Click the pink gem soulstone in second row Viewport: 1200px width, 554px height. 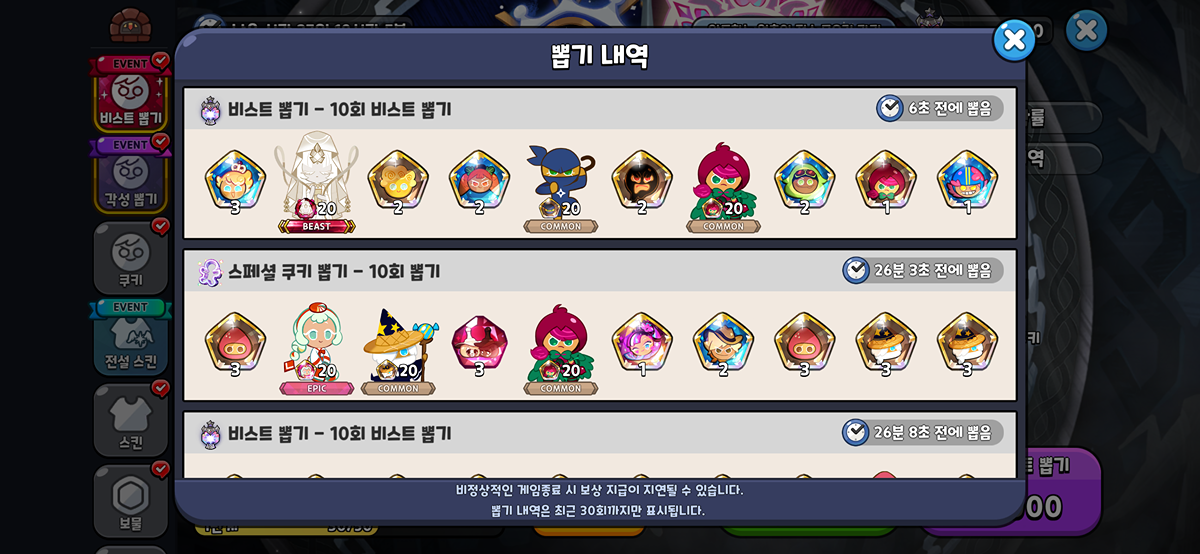point(479,345)
